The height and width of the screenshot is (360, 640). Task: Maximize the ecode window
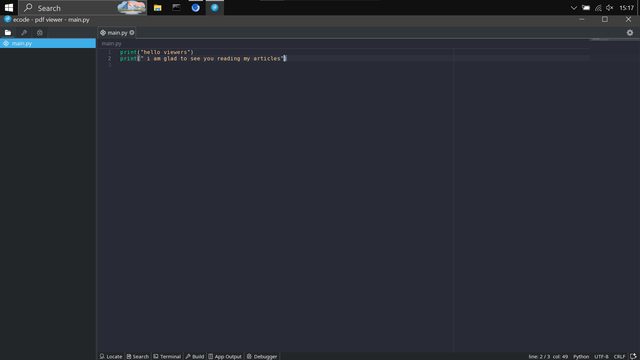pos(605,19)
